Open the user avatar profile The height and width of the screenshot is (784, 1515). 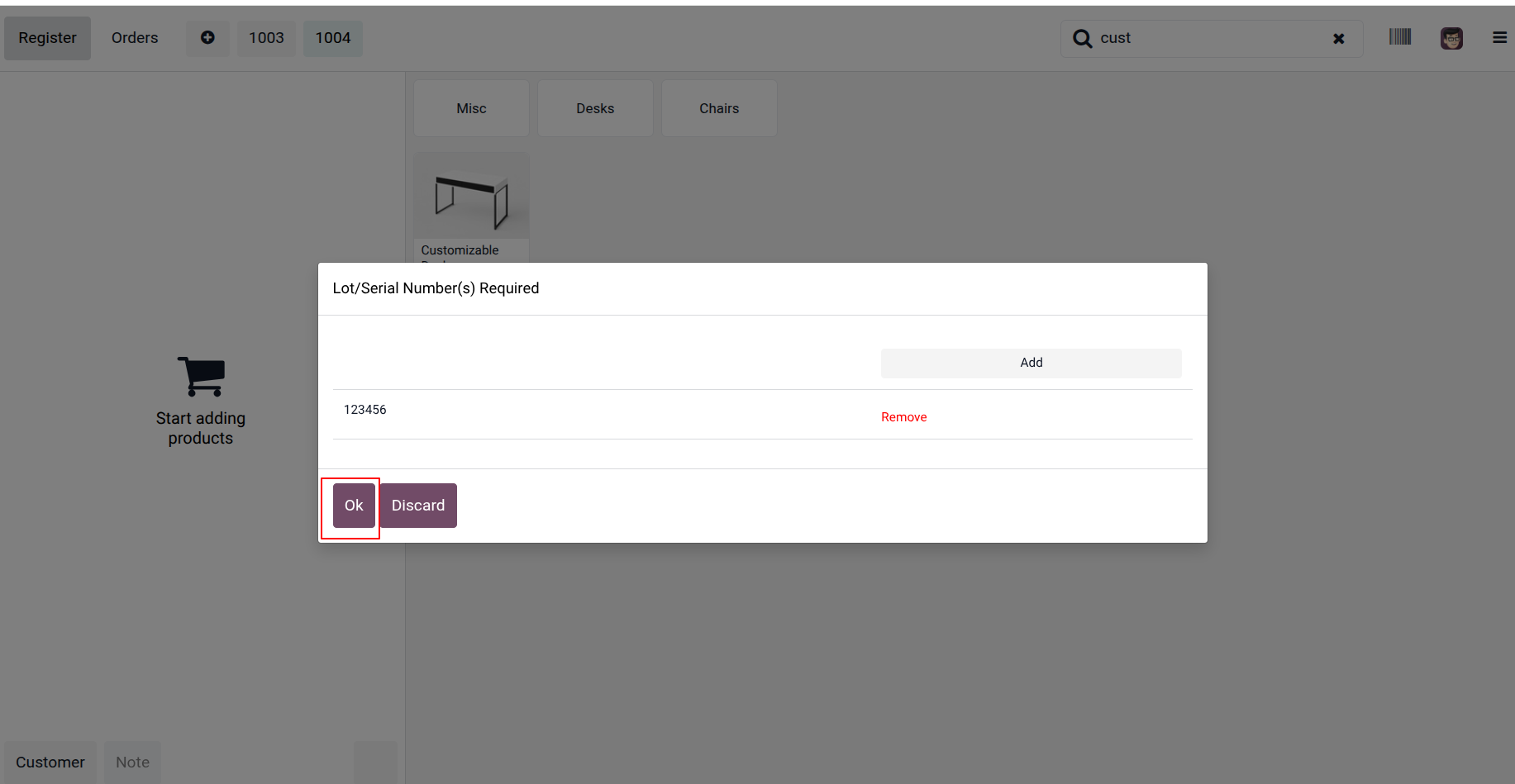1451,38
